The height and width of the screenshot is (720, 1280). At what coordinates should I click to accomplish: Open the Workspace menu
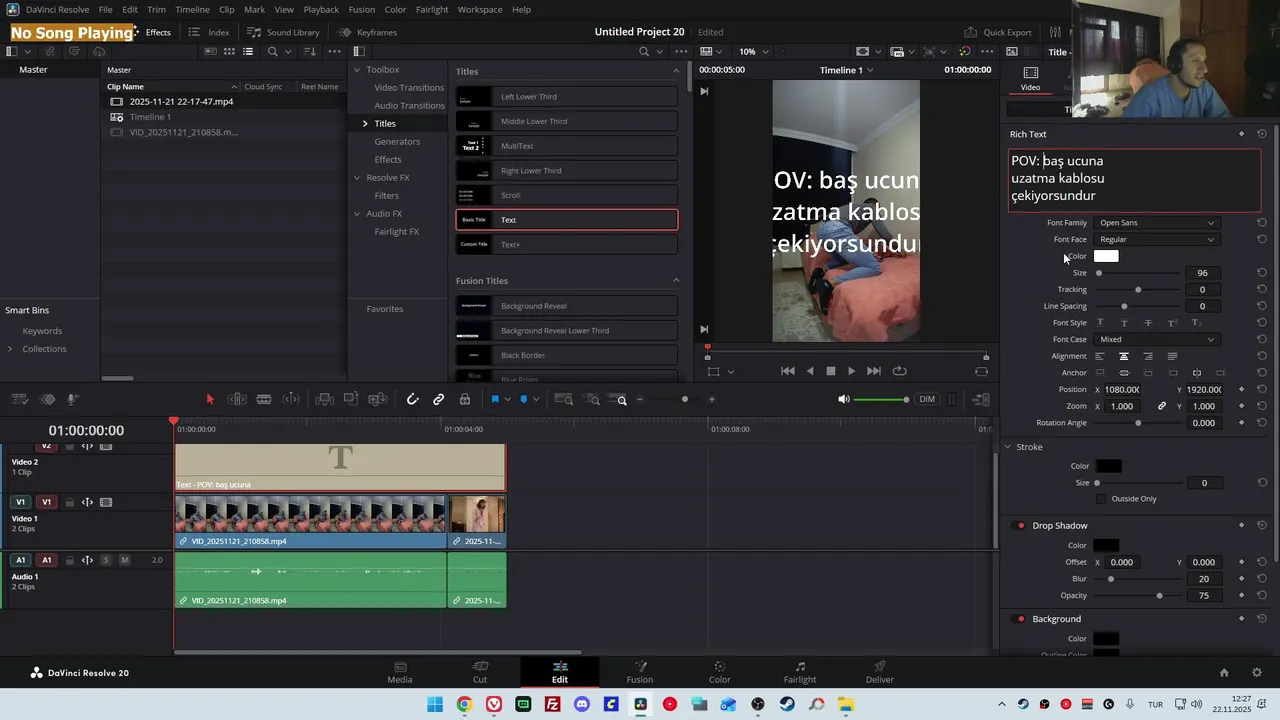coord(480,9)
